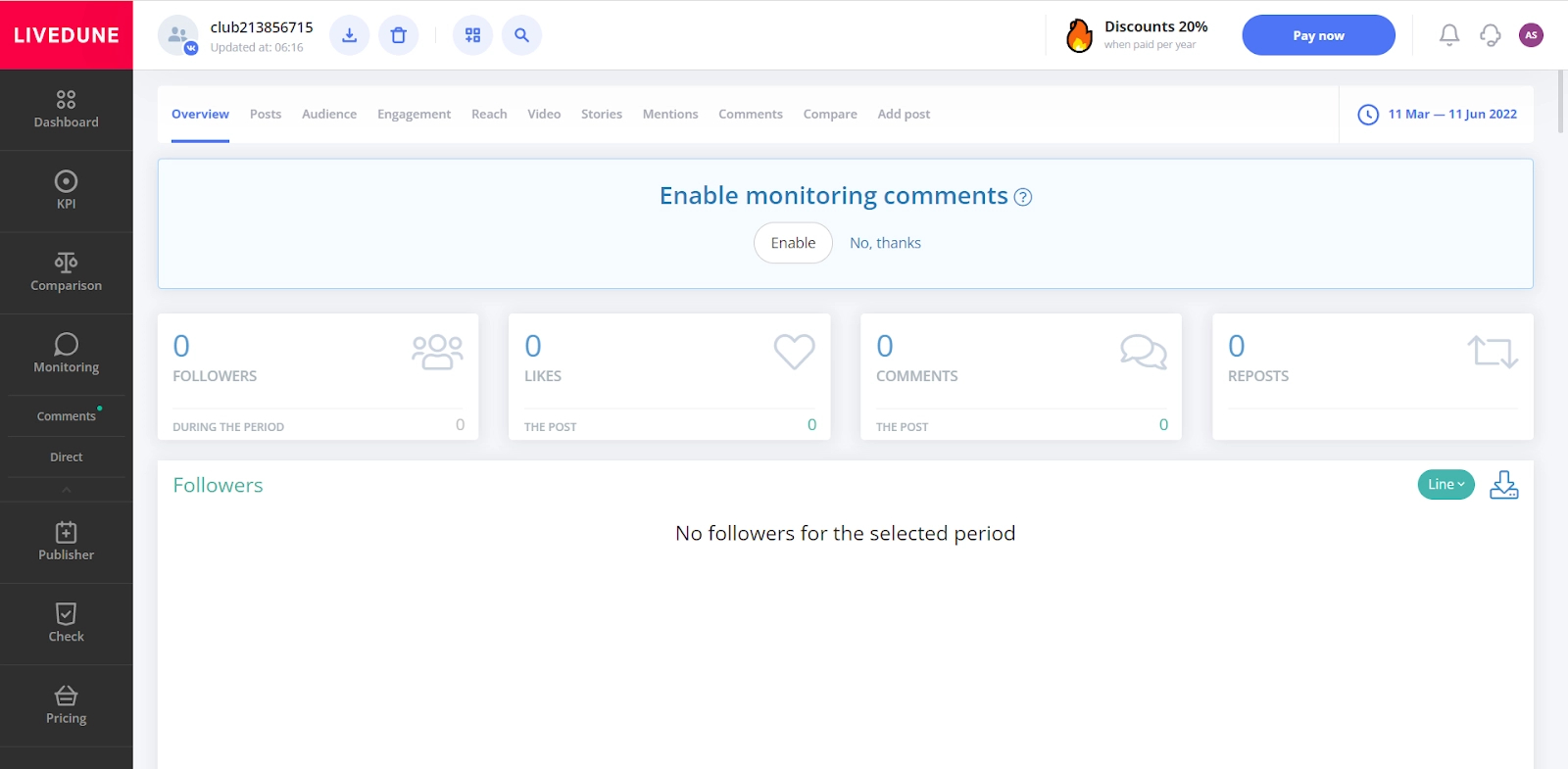Image resolution: width=1568 pixels, height=769 pixels.
Task: Click the No, thanks link
Action: click(885, 243)
